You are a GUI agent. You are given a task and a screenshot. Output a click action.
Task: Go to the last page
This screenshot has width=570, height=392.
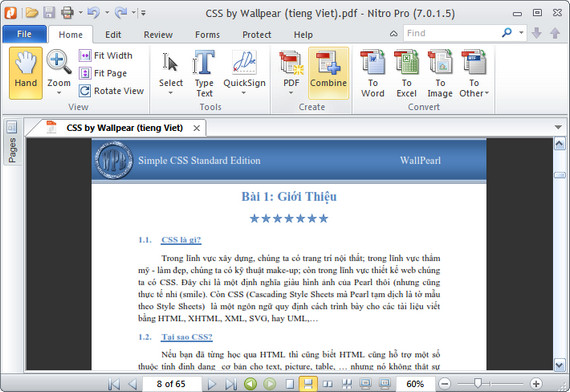[231, 384]
